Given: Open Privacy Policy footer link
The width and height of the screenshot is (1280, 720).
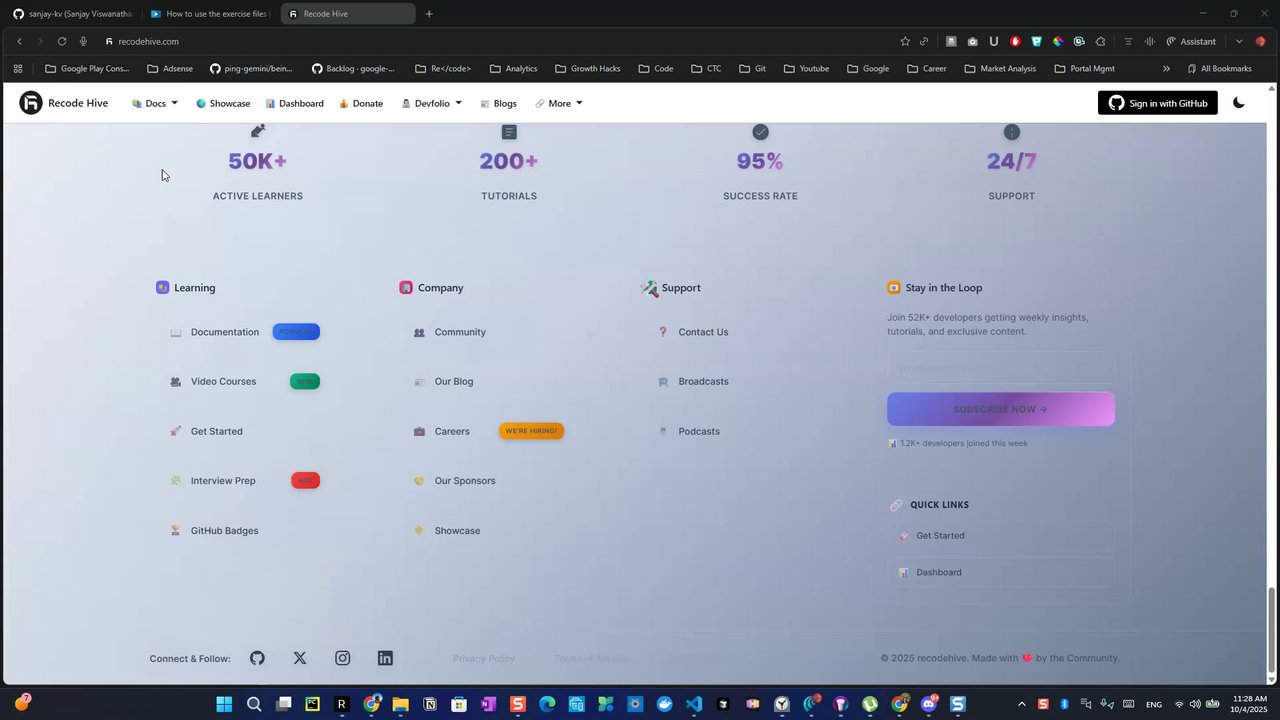Looking at the screenshot, I should [484, 658].
